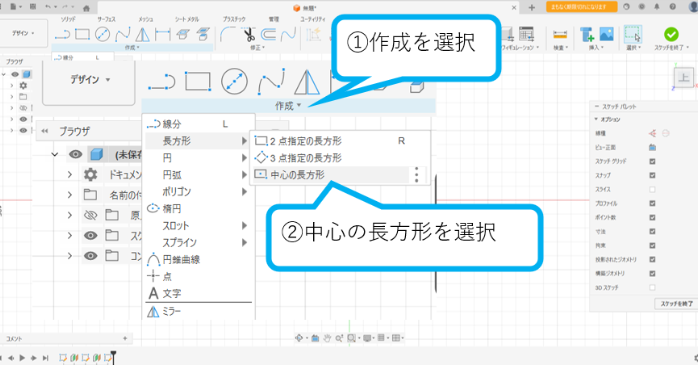
Task: Toggle the スナップ checkbox
Action: (x=652, y=175)
